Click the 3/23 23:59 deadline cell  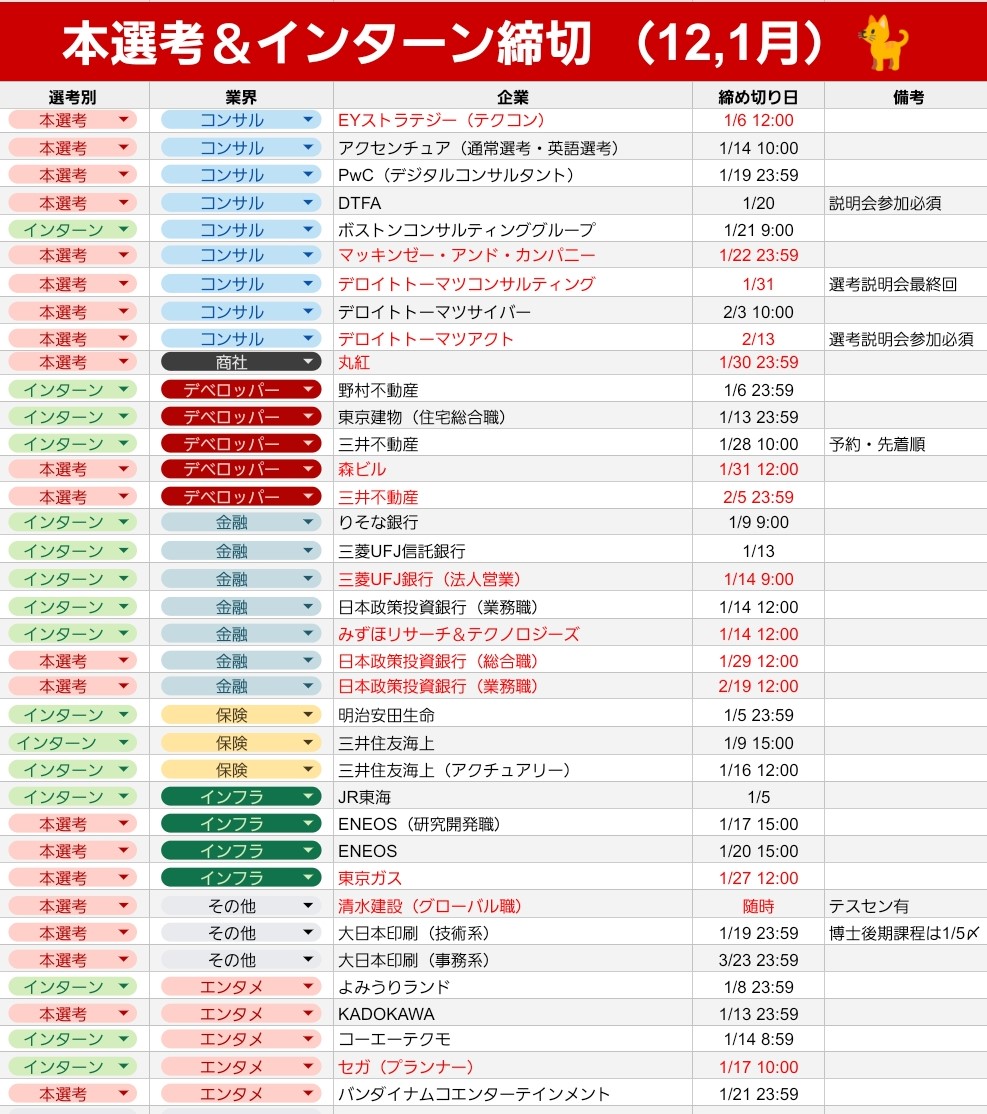tap(758, 960)
